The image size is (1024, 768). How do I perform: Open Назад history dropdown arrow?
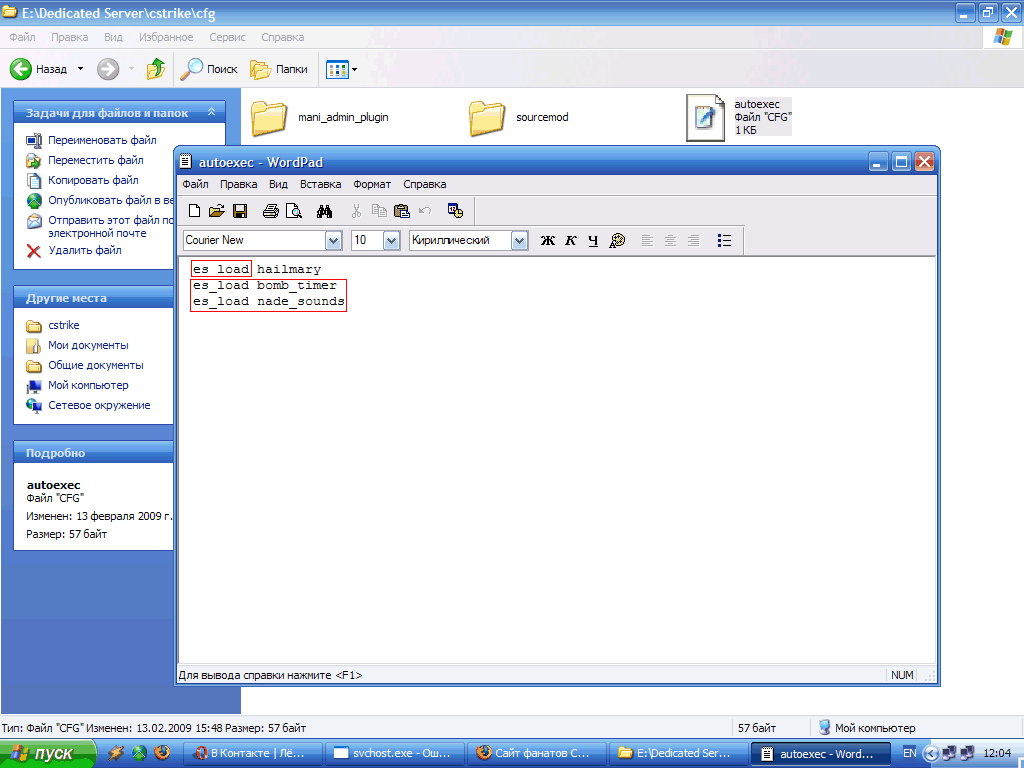[80, 69]
